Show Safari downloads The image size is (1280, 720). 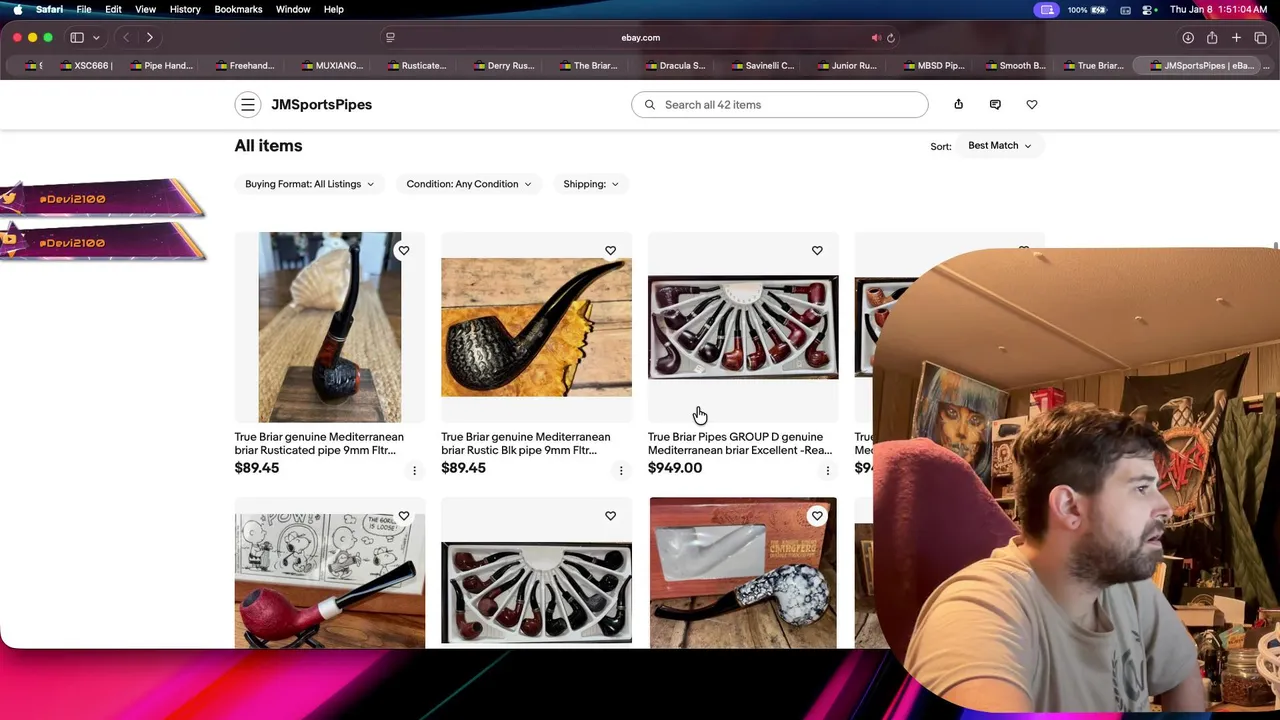pos(1188,38)
